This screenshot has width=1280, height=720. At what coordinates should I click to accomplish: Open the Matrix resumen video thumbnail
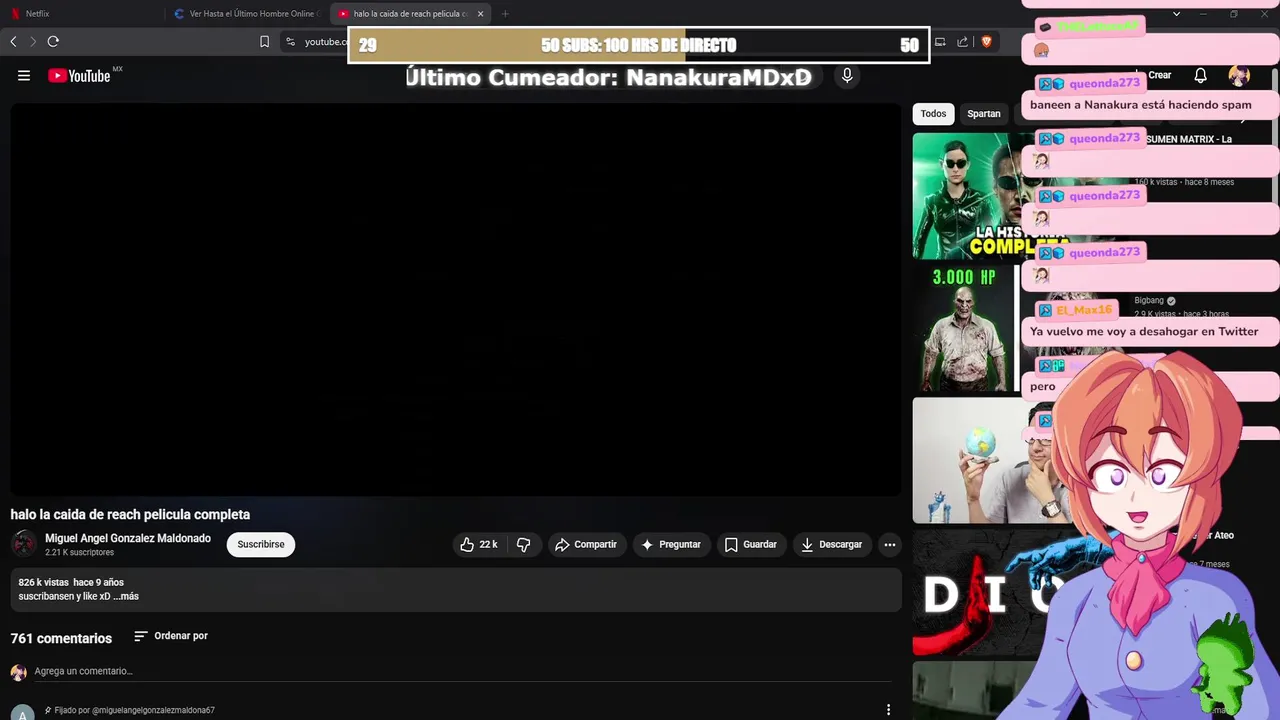(970, 196)
